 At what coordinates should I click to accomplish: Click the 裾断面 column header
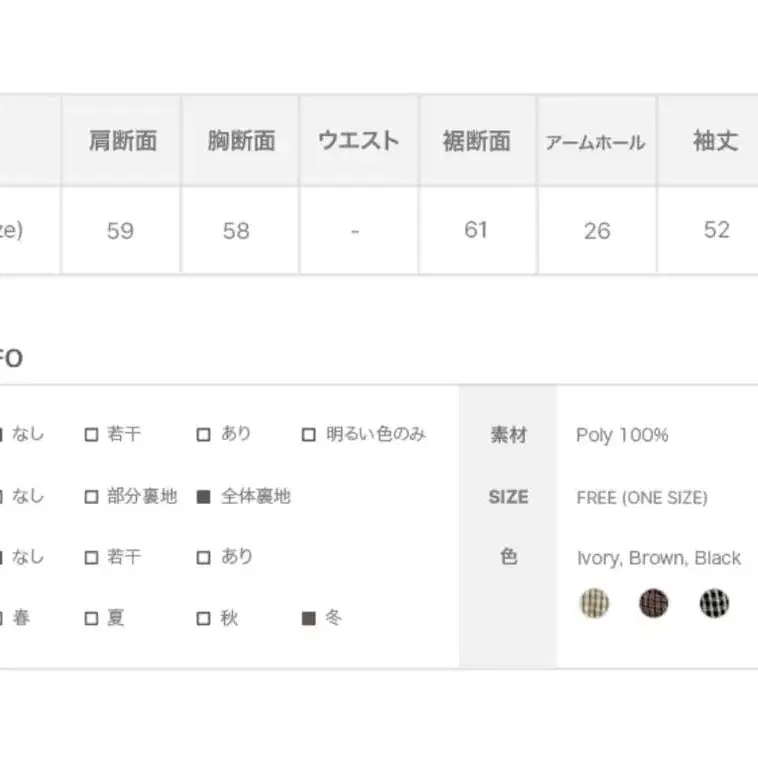pos(476,141)
